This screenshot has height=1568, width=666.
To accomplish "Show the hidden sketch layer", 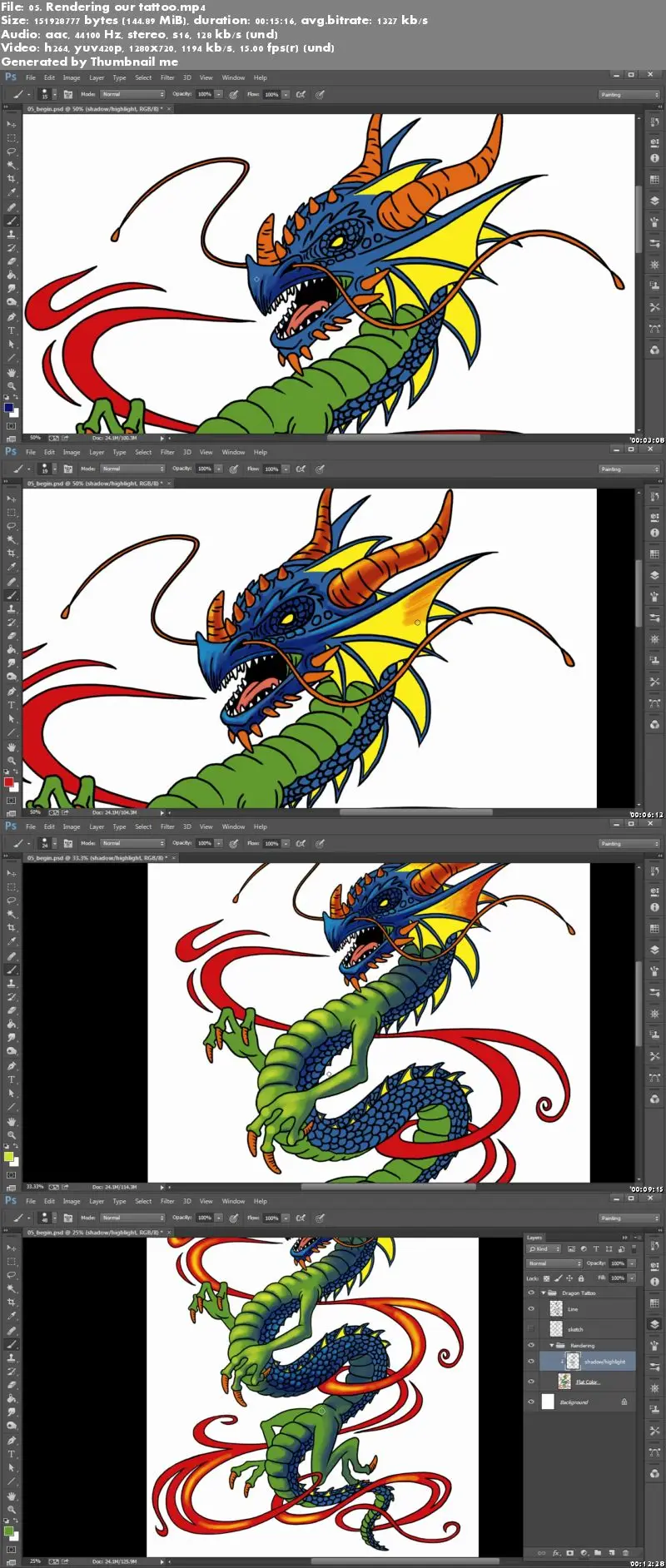I will [x=531, y=1329].
